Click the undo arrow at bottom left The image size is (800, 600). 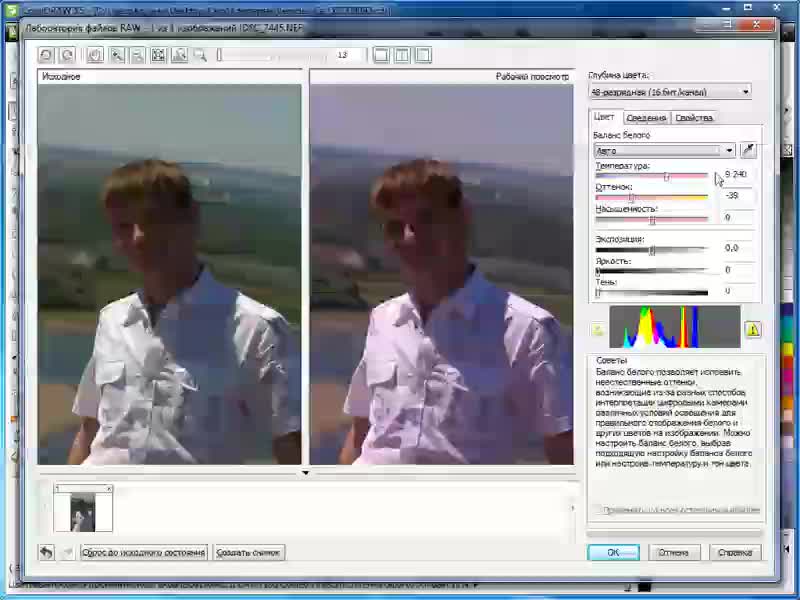[47, 552]
